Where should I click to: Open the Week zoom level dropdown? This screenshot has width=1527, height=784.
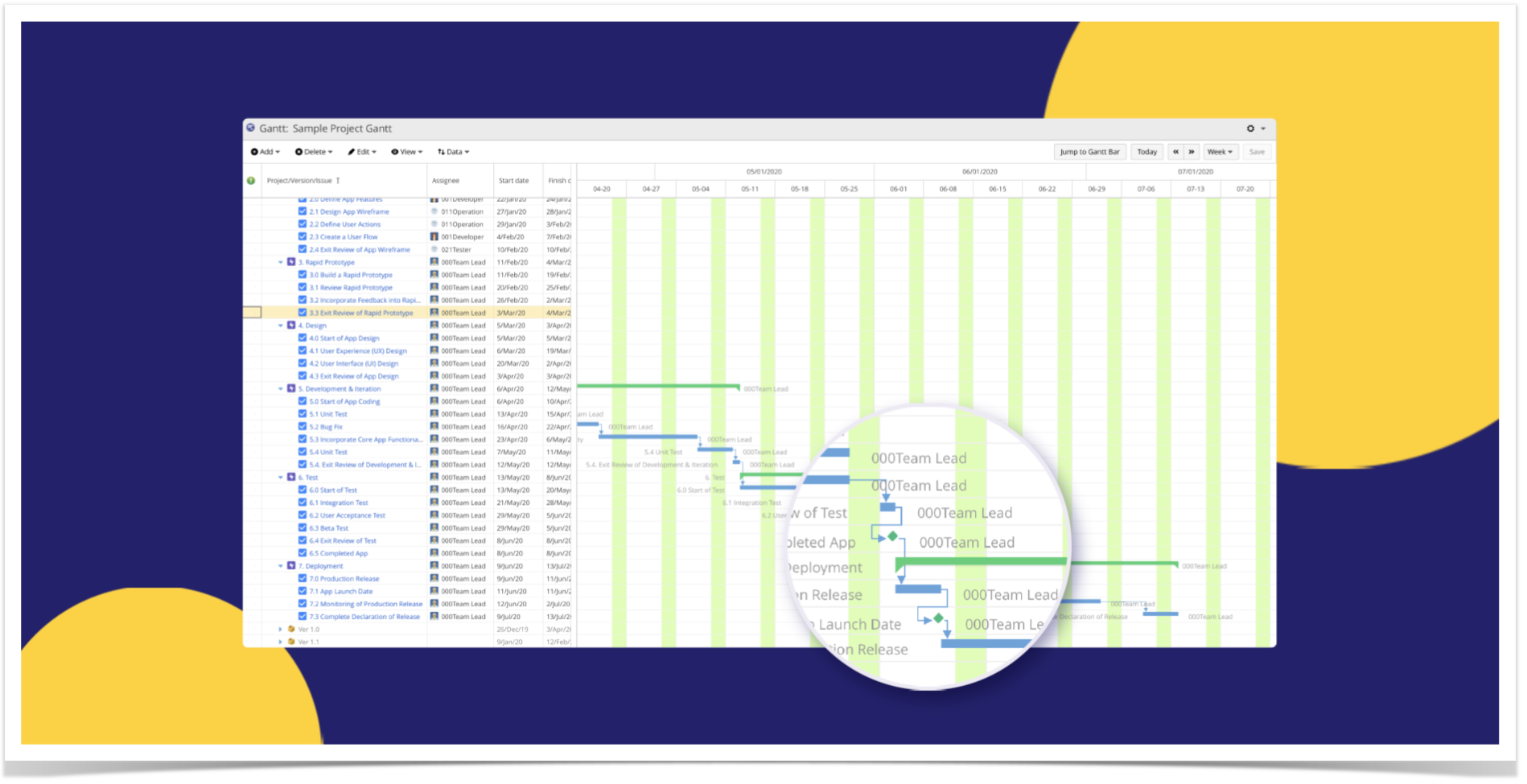coord(1220,152)
